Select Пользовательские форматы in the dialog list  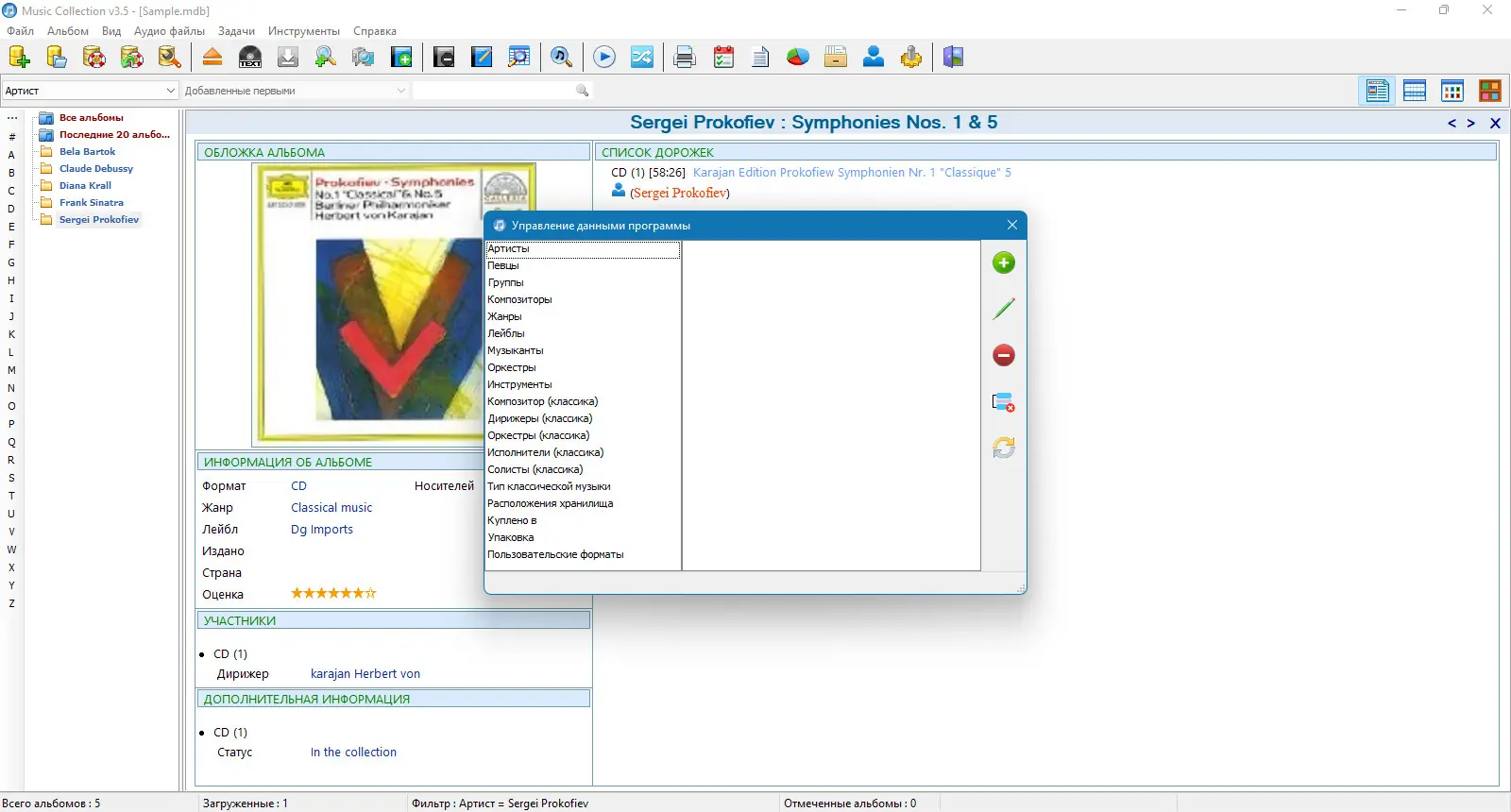(x=555, y=555)
